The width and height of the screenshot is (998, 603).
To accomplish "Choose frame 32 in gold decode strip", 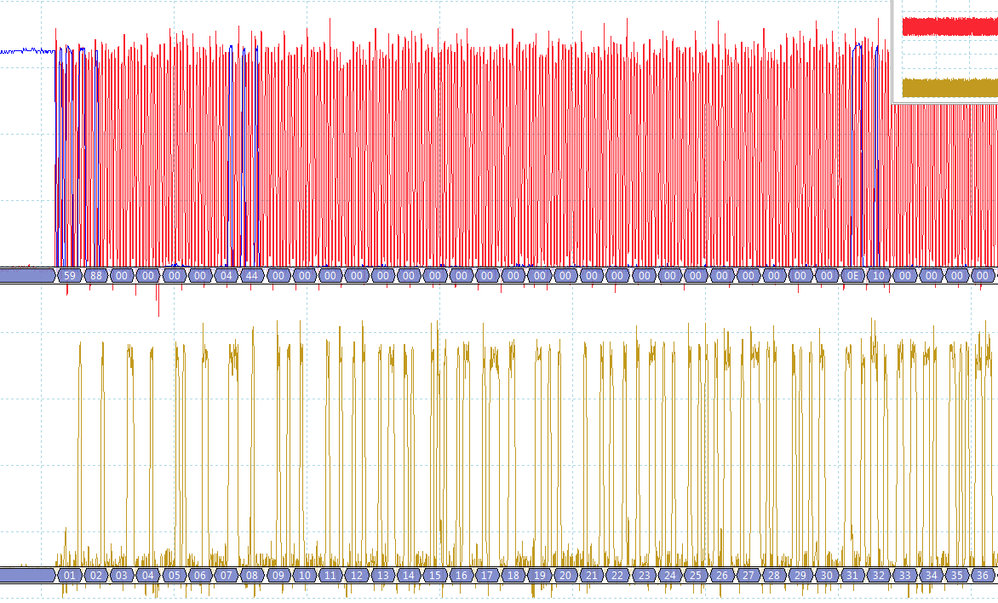I will coord(878,575).
